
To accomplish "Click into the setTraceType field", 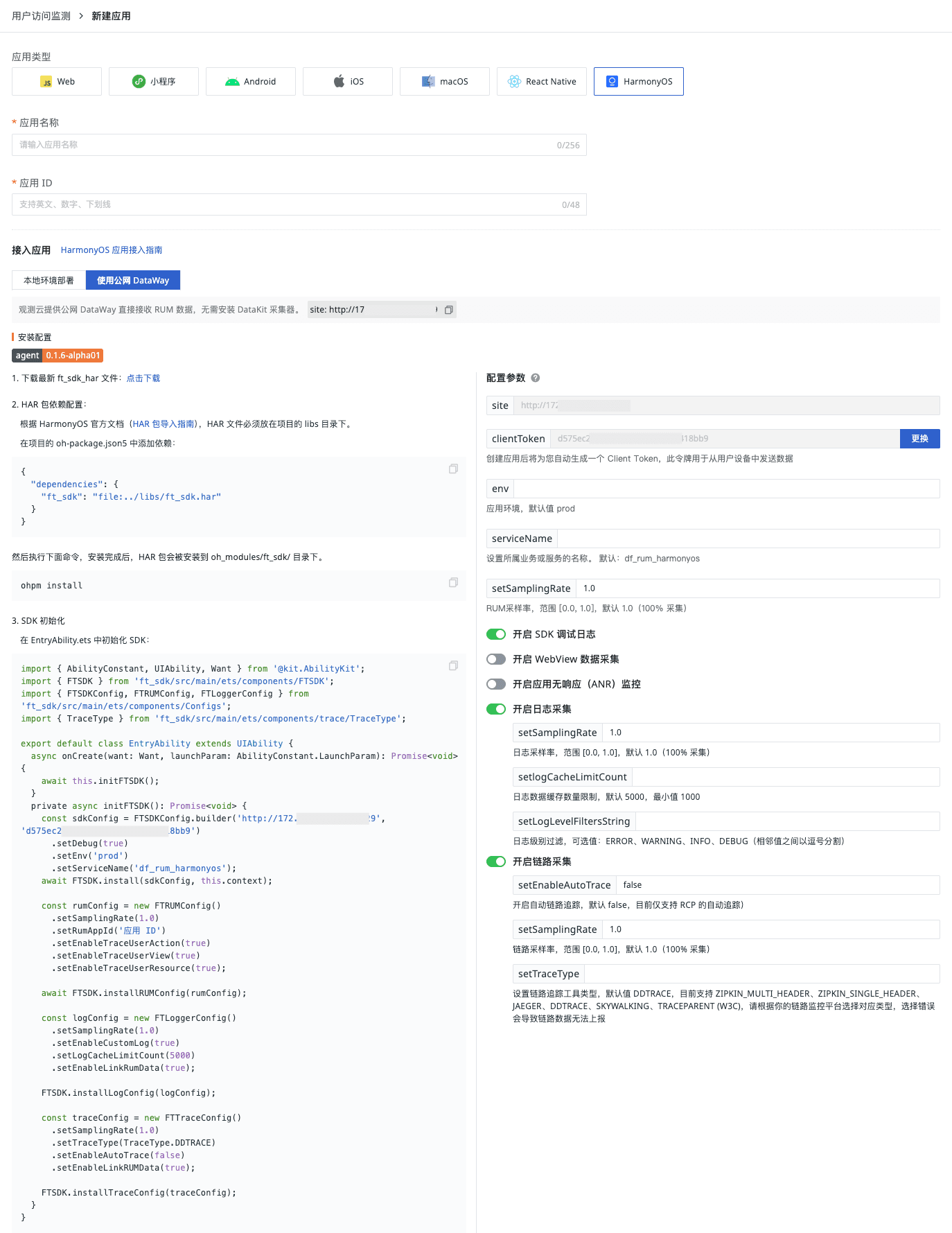I will (x=761, y=974).
